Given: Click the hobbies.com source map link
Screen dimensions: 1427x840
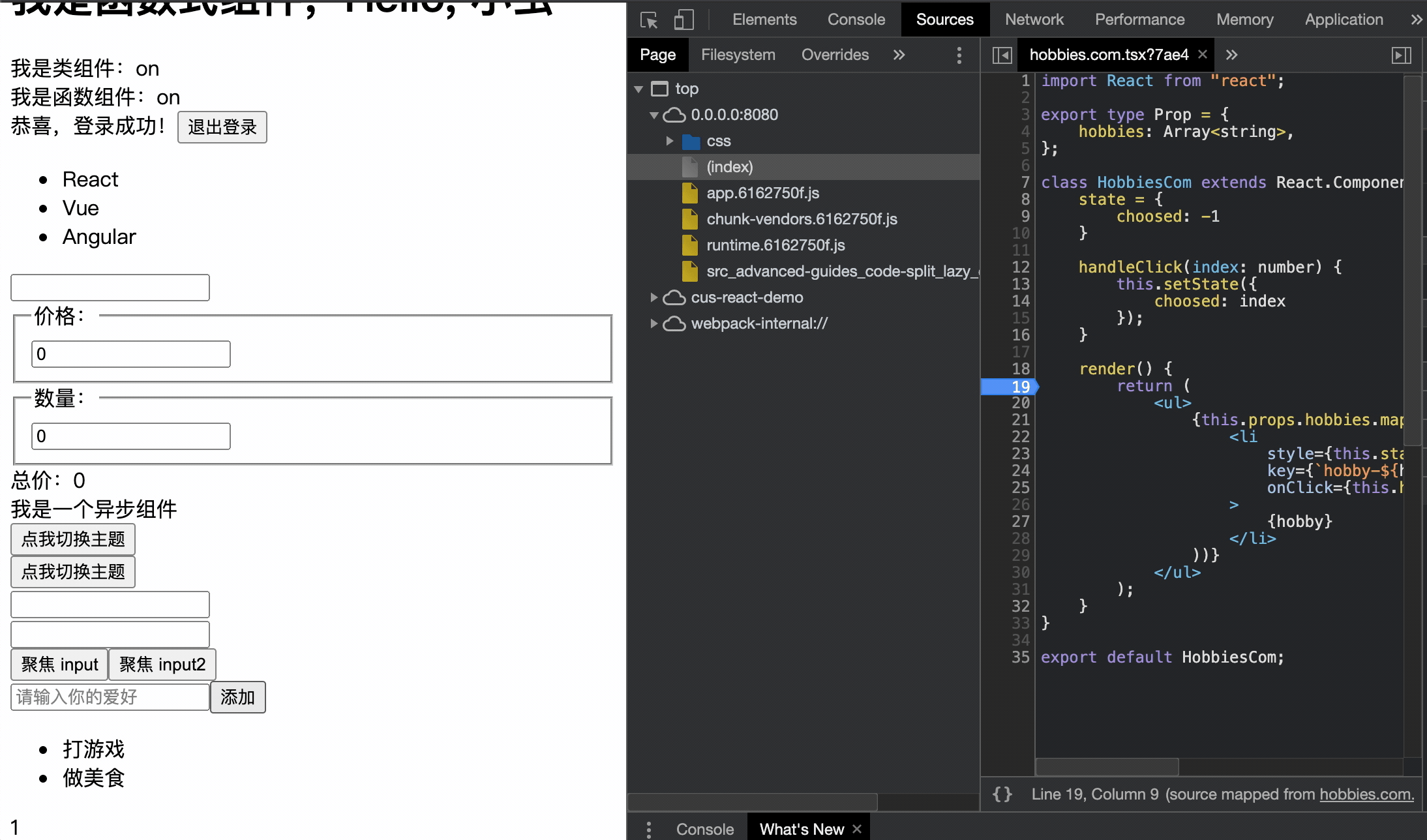Looking at the screenshot, I should pos(1366,794).
